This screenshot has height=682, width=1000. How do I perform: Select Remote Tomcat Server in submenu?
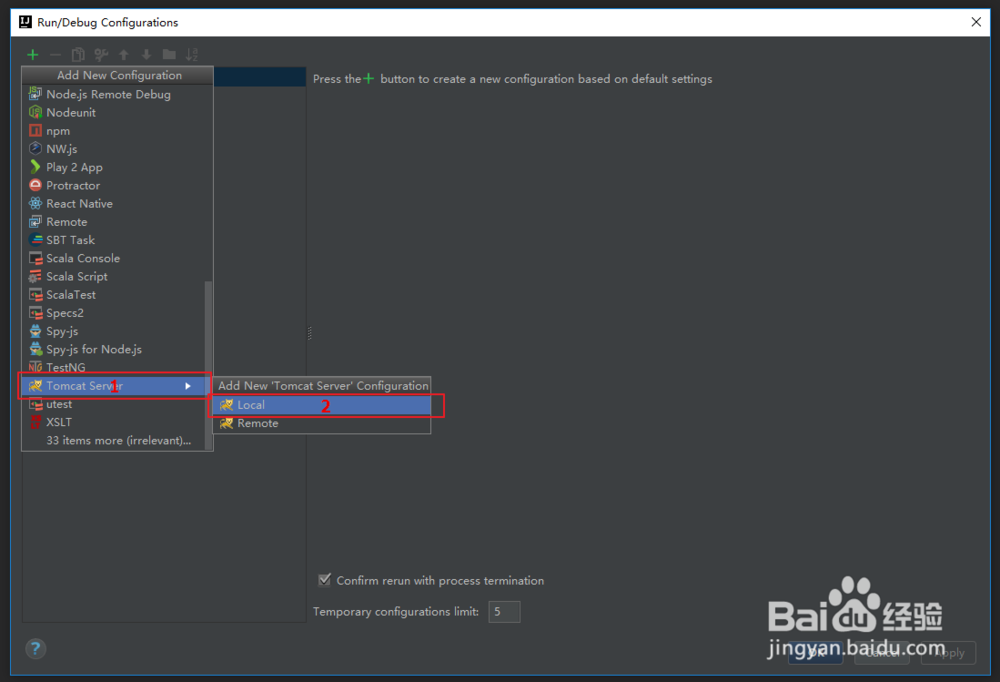coord(321,423)
